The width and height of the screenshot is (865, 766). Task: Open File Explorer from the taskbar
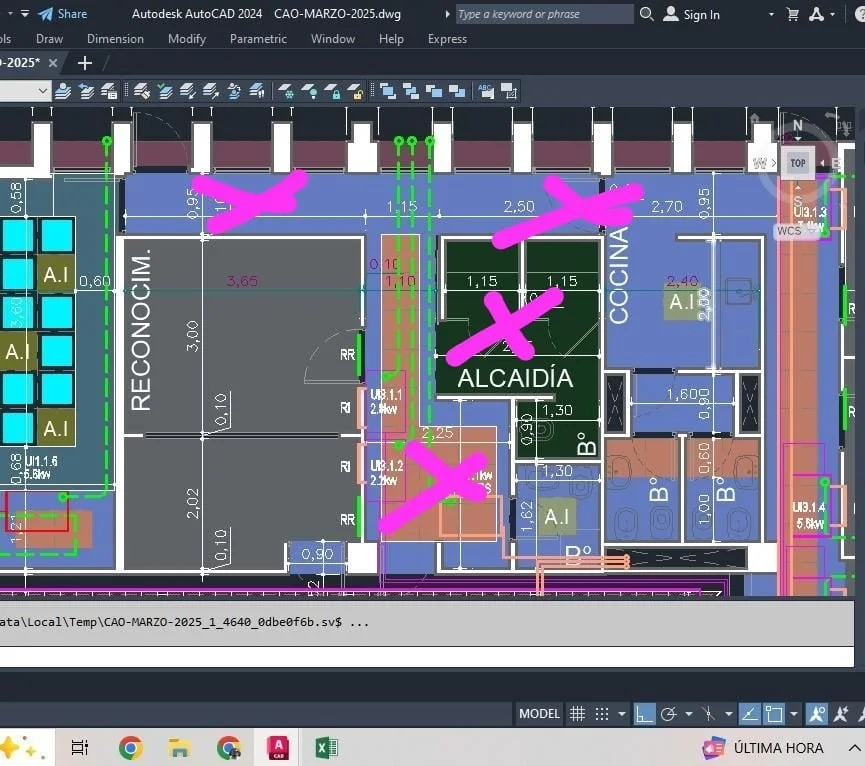[x=179, y=748]
